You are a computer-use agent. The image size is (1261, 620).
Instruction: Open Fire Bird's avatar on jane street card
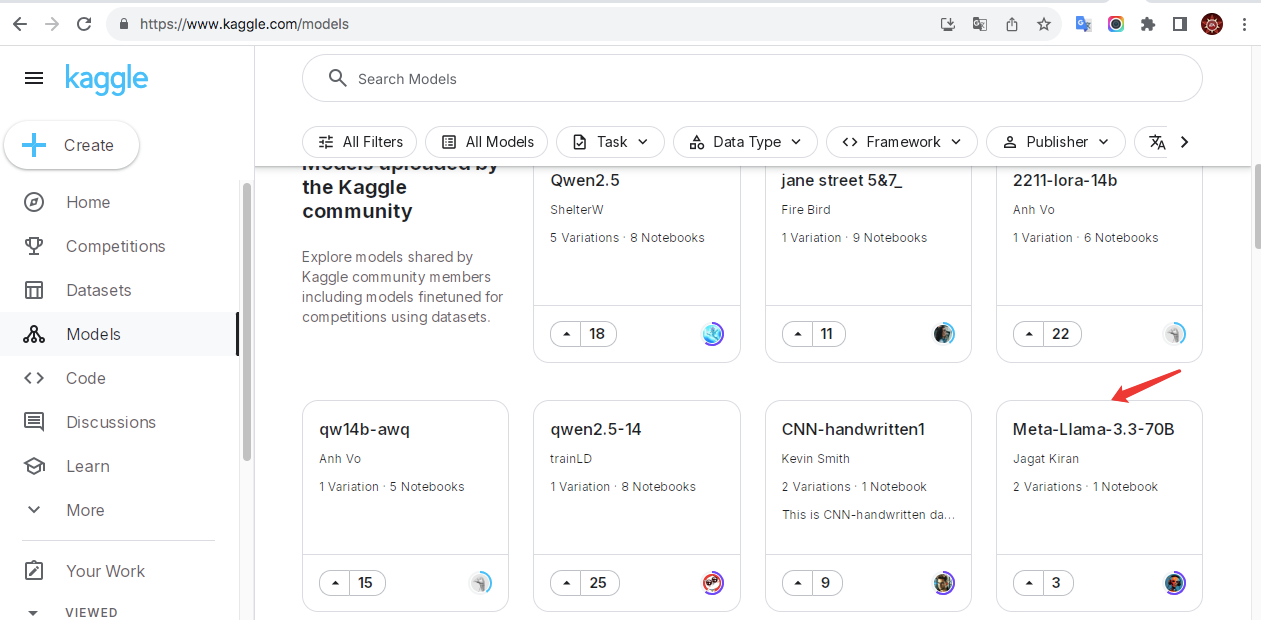[944, 334]
